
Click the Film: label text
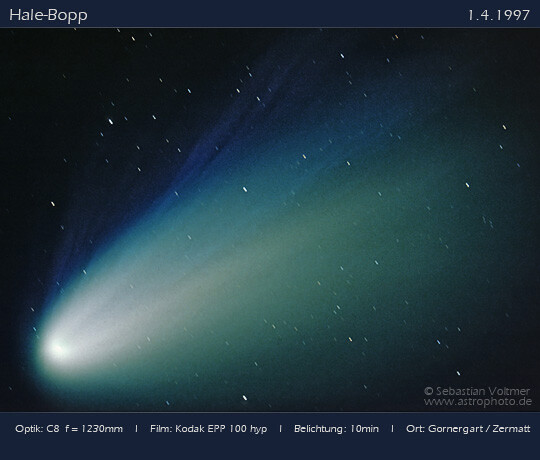point(161,429)
